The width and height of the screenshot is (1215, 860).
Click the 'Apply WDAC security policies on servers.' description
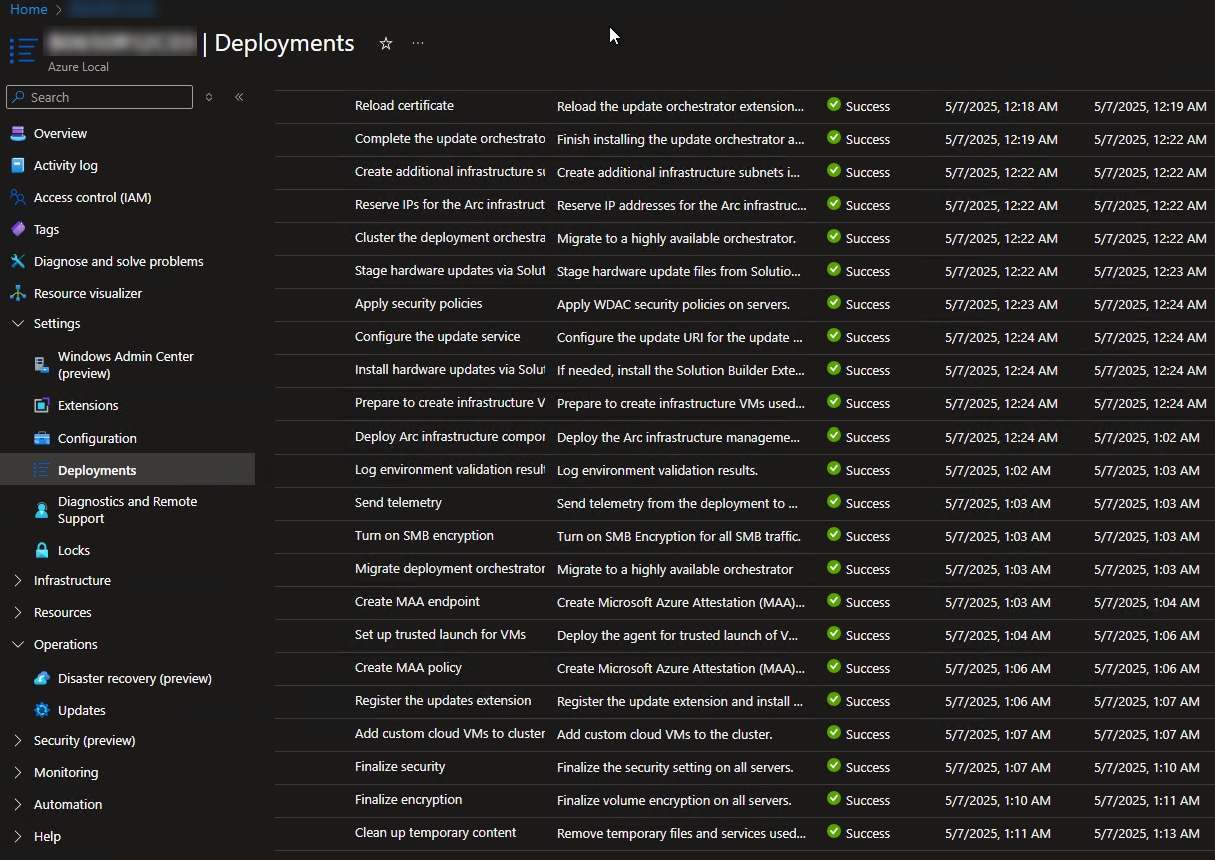tap(673, 304)
